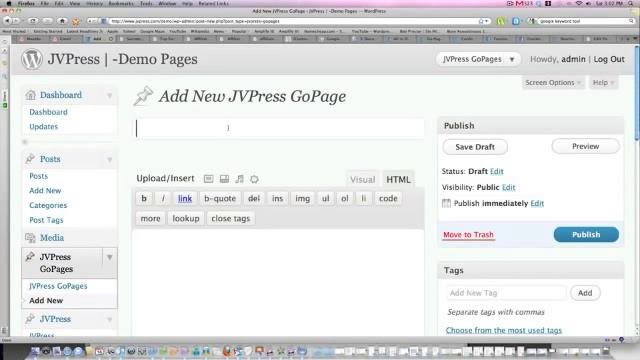Expand the JVPress menu section arrow
Image resolution: width=640 pixels, height=360 pixels.
109,319
